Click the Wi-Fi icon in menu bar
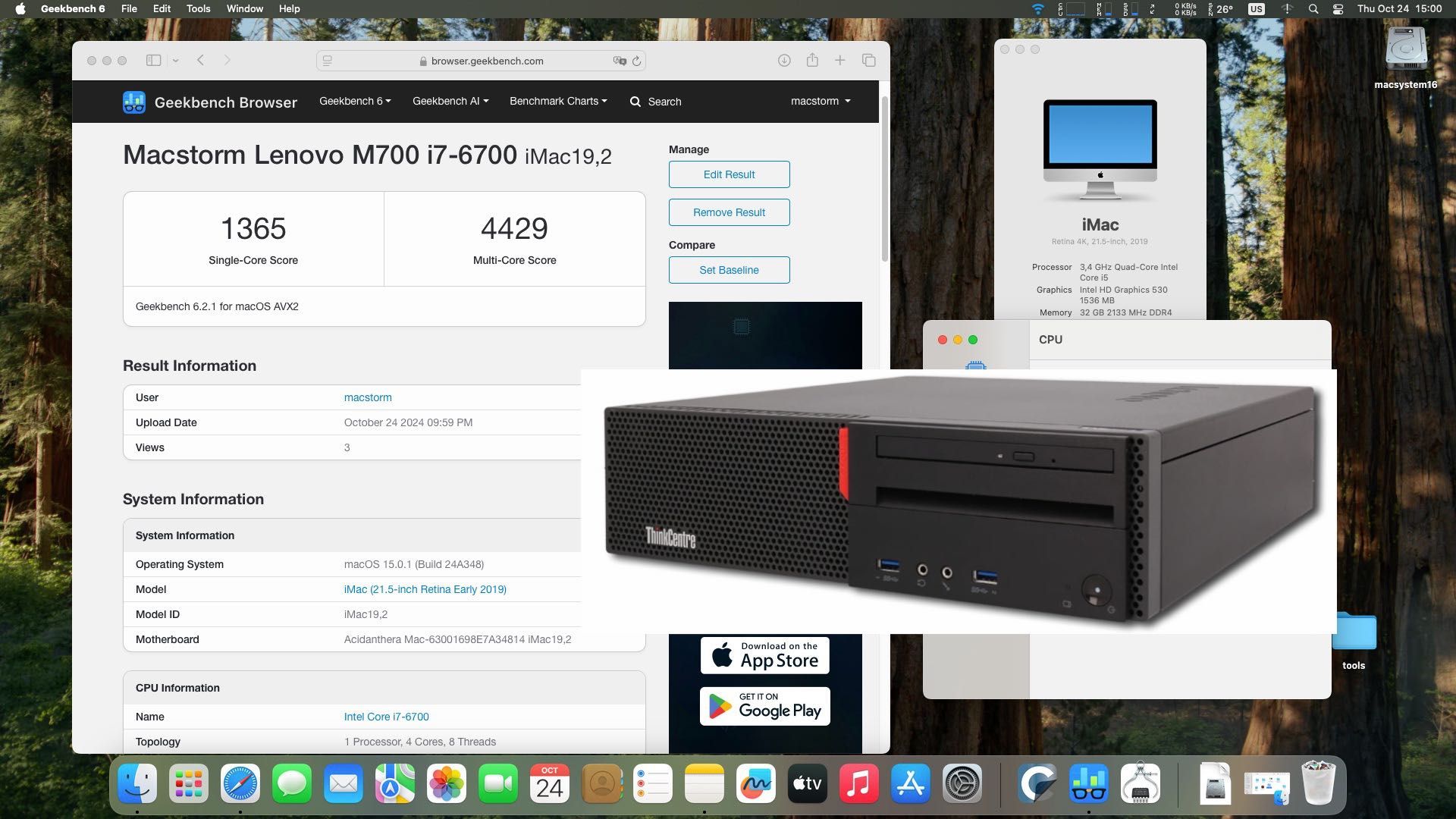Screen dimensions: 1456x819 click(1038, 9)
